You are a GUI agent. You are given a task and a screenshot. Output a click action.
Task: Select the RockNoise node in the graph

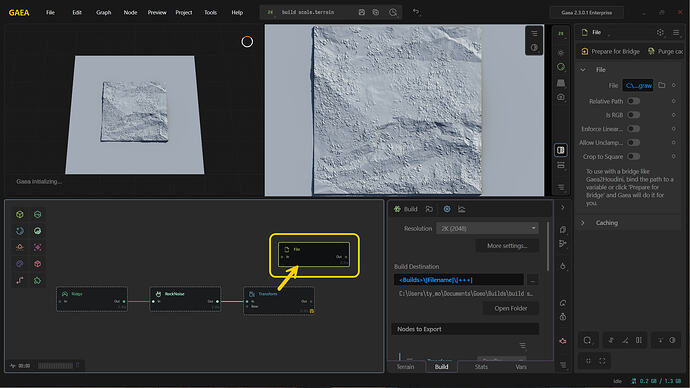[x=185, y=299]
